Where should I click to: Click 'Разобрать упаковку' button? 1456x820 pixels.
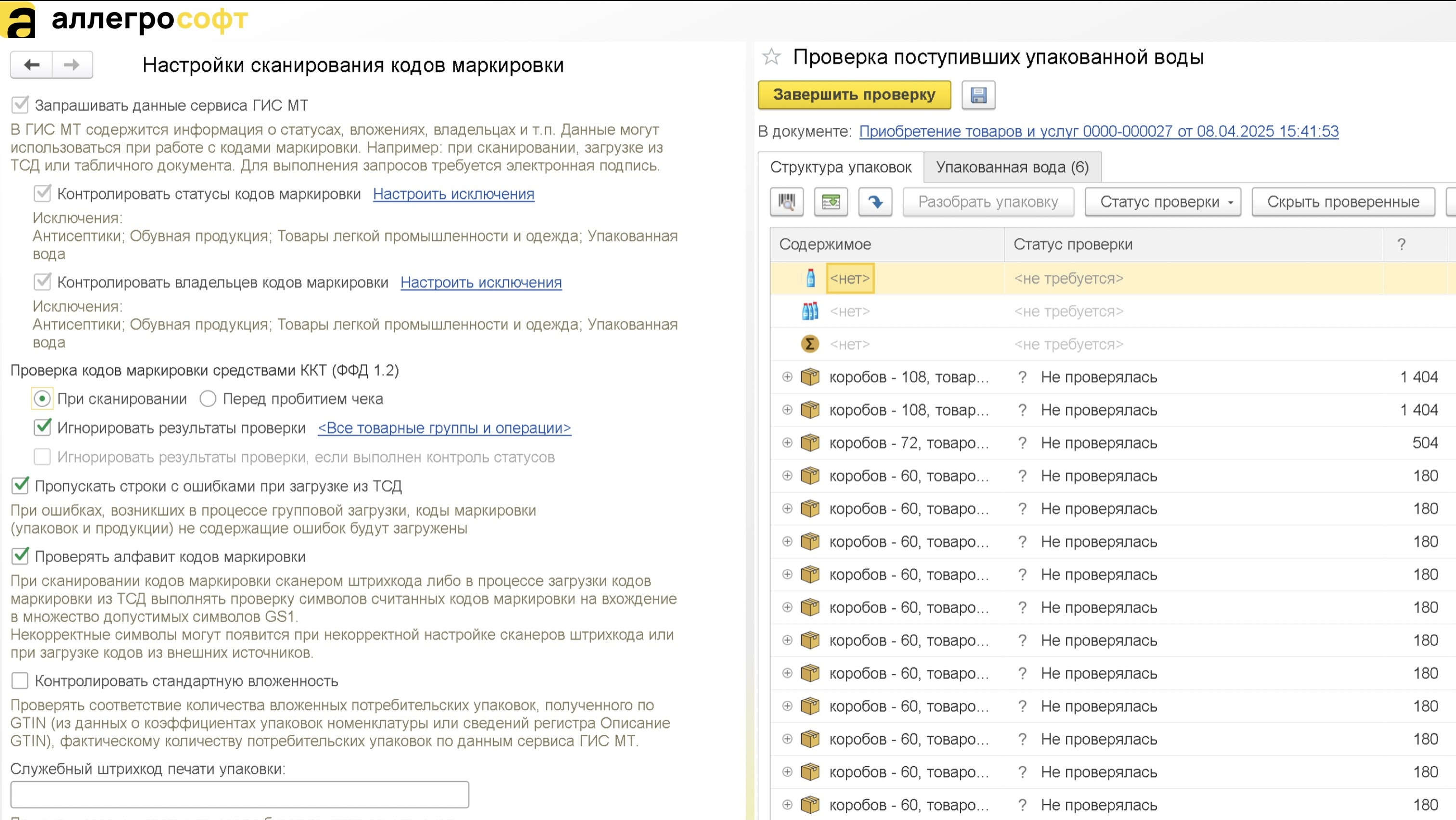pos(988,202)
